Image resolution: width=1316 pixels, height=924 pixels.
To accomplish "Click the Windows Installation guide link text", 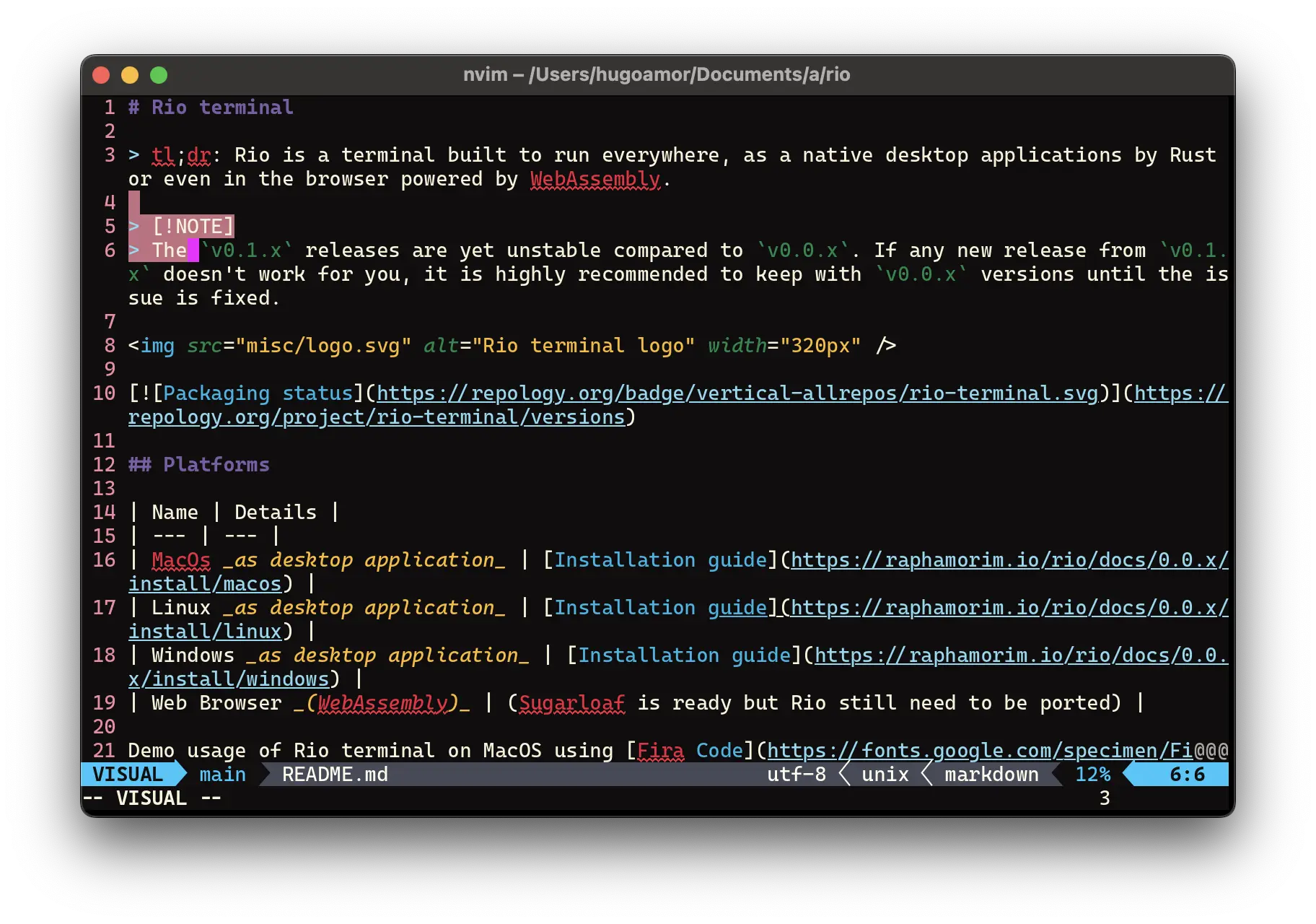I will click(684, 655).
